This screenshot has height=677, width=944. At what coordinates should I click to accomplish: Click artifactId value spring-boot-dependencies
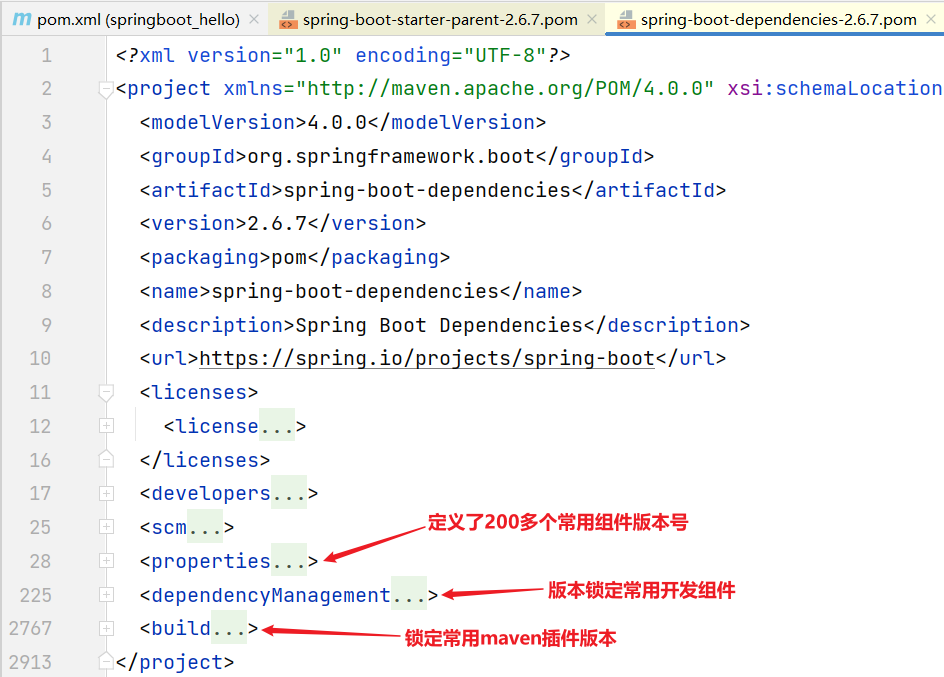[x=427, y=190]
